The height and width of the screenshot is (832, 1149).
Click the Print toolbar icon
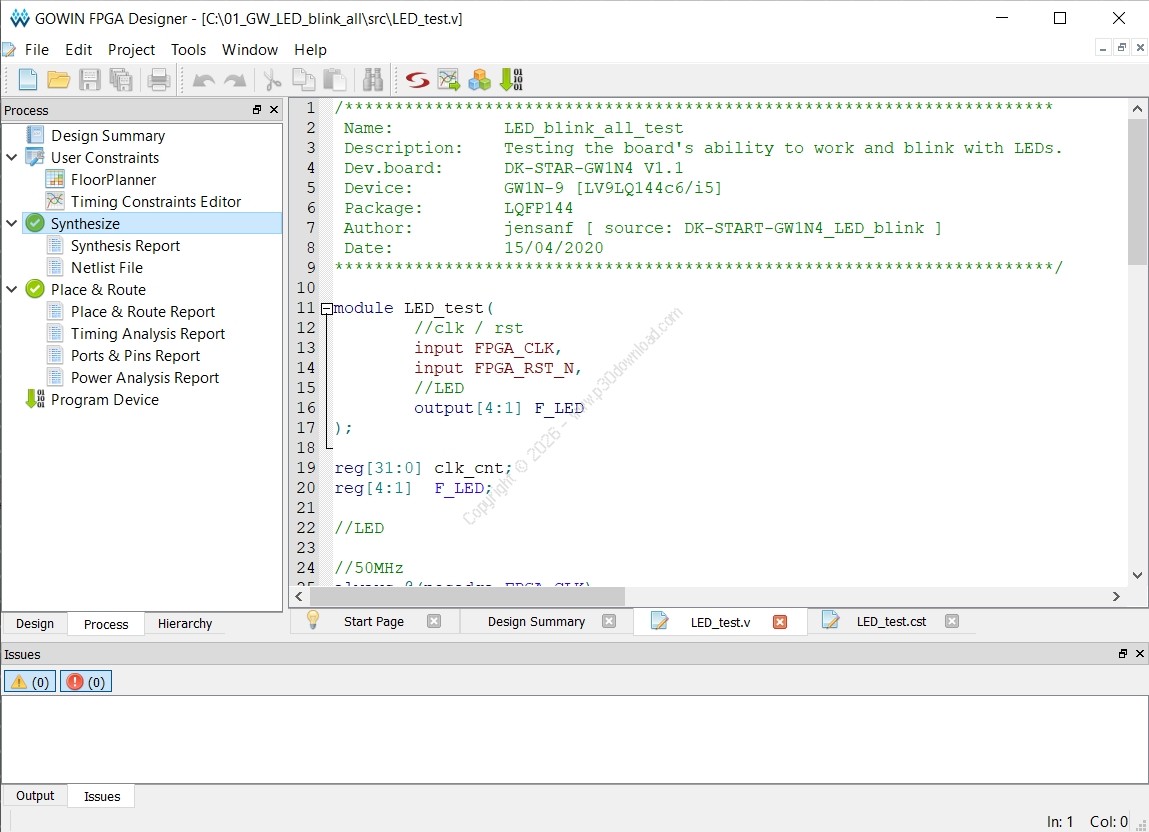(x=158, y=79)
